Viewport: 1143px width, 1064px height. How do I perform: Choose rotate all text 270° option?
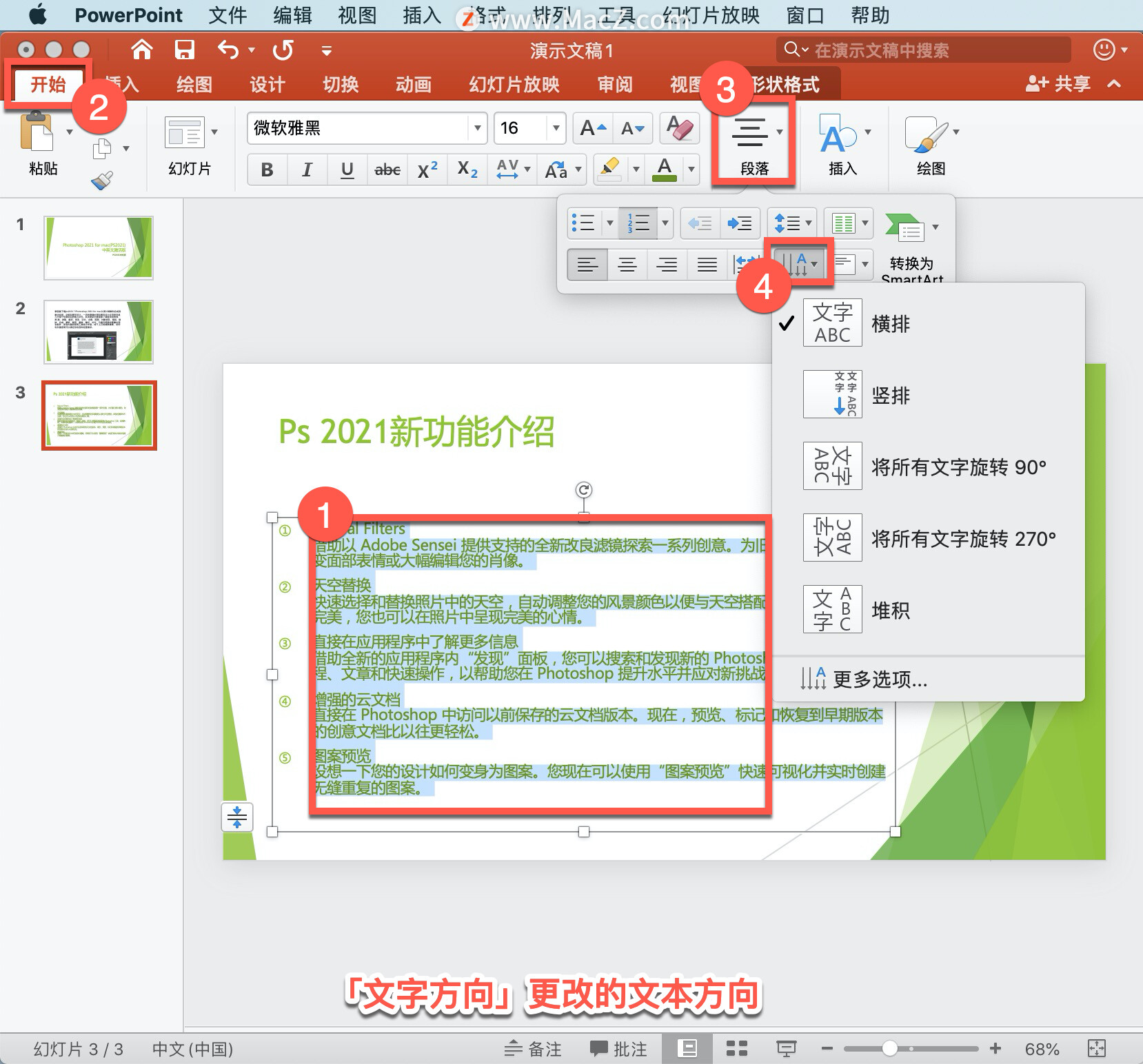point(928,538)
